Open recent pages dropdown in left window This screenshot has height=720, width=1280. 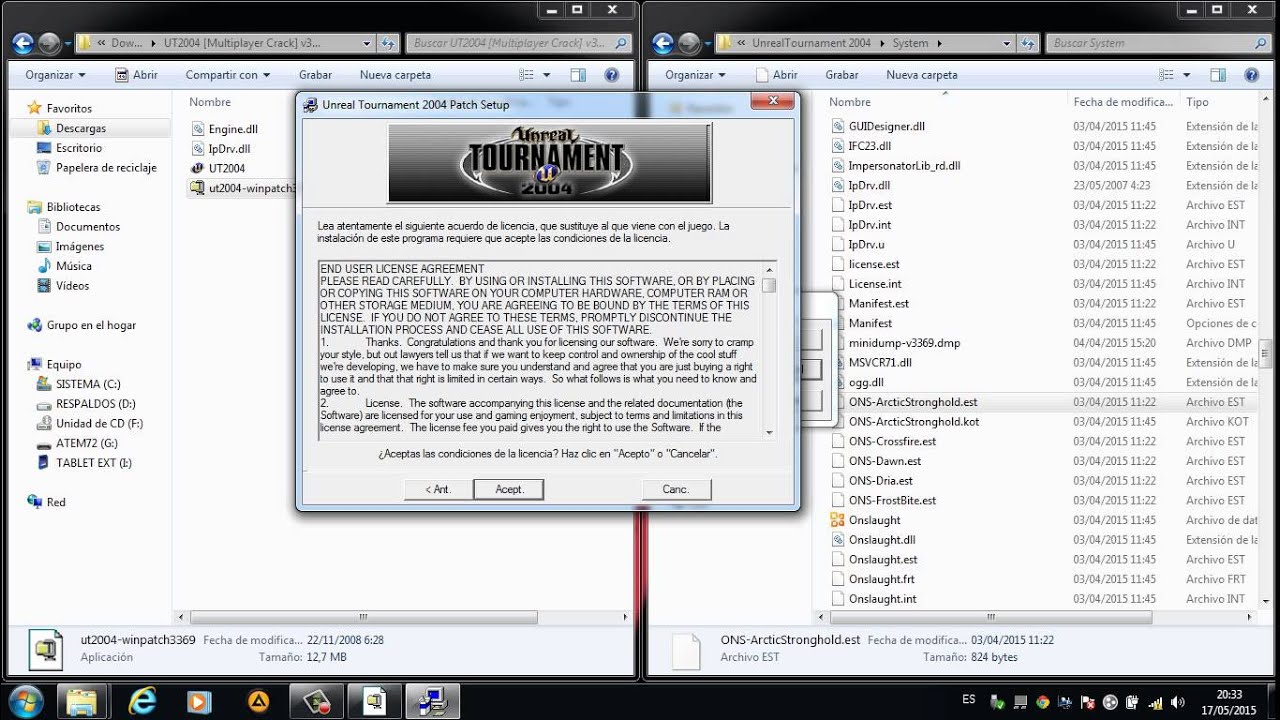[x=67, y=43]
